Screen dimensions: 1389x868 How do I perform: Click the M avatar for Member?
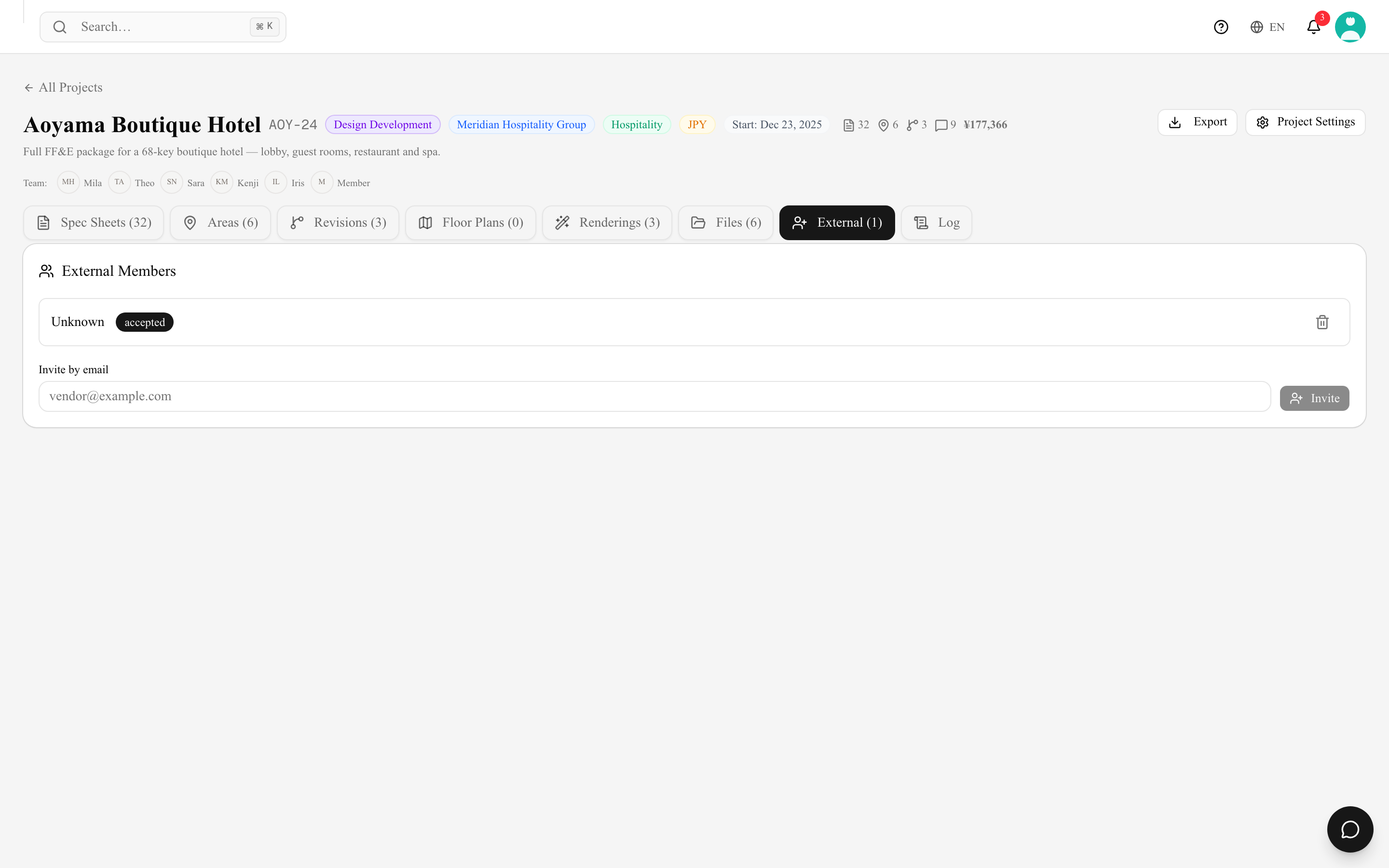point(322,182)
